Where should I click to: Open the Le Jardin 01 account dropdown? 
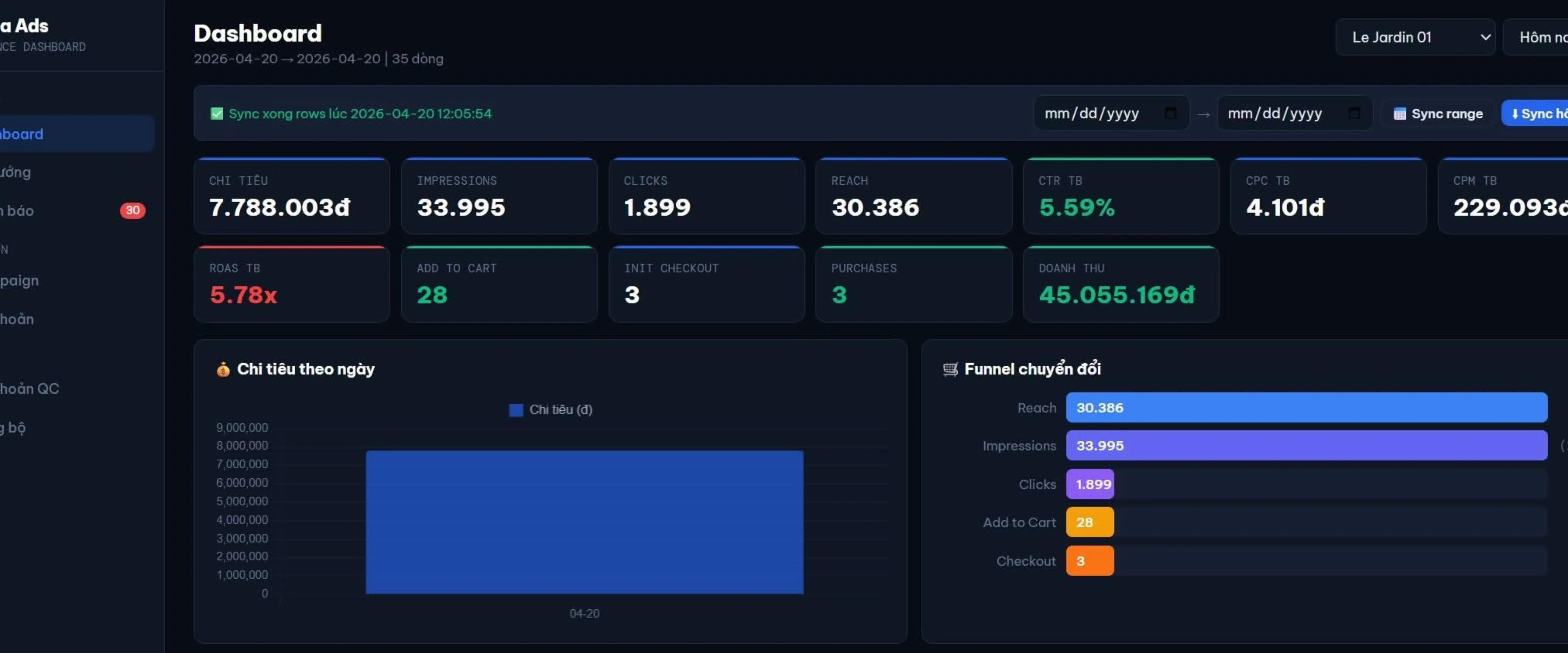[x=1415, y=37]
